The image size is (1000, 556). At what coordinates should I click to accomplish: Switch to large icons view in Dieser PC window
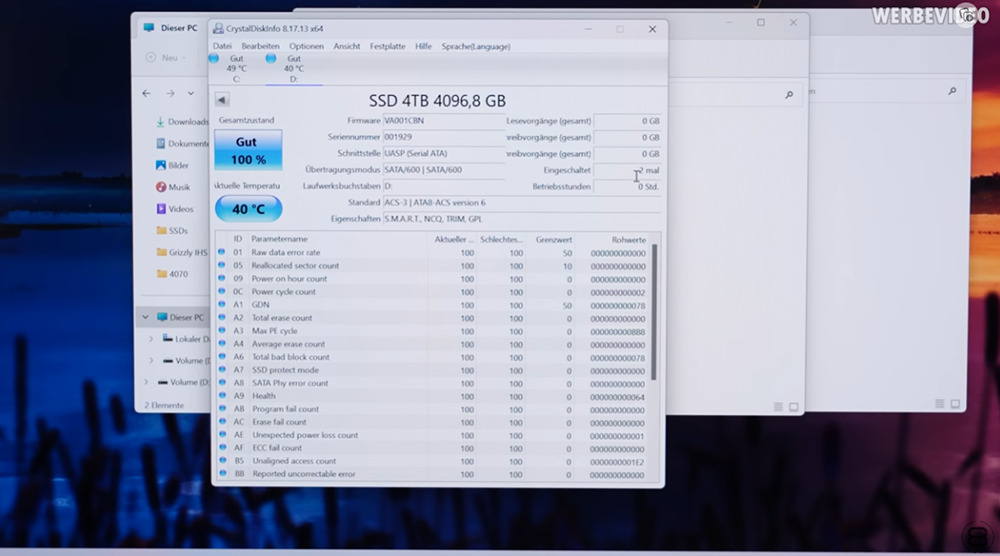point(793,407)
